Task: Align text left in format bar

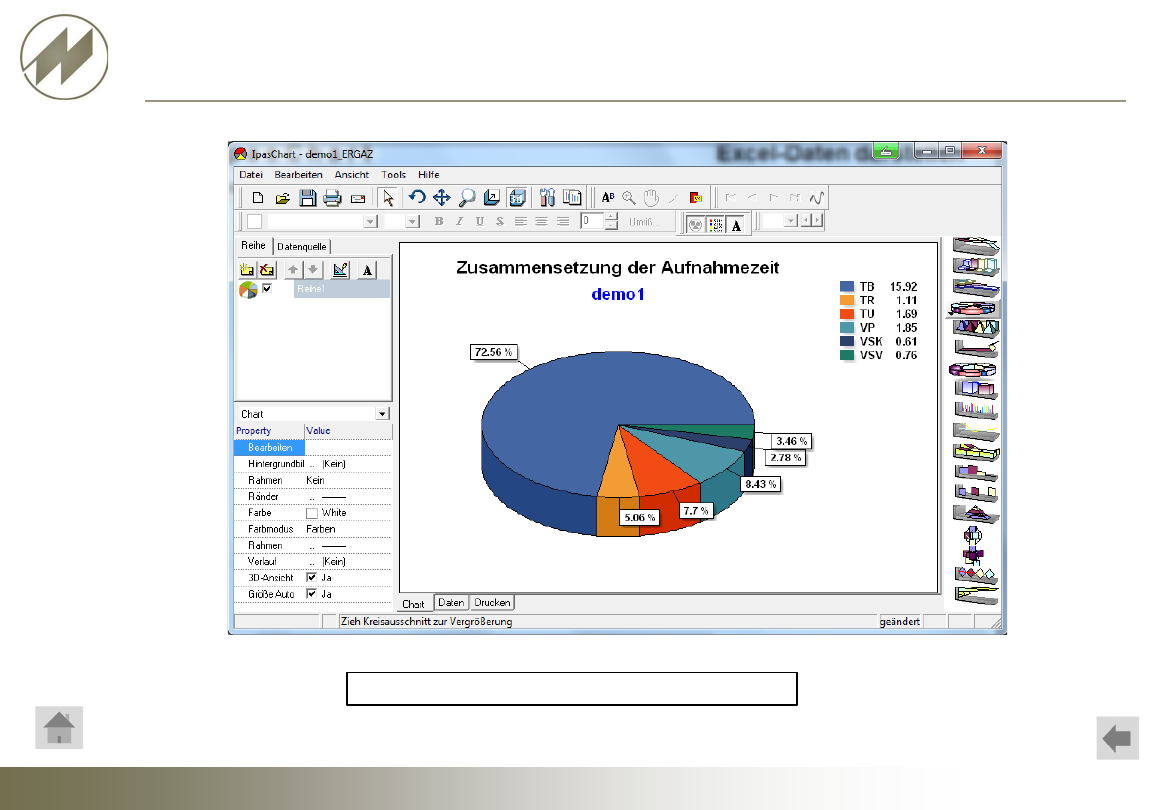Action: coord(521,222)
